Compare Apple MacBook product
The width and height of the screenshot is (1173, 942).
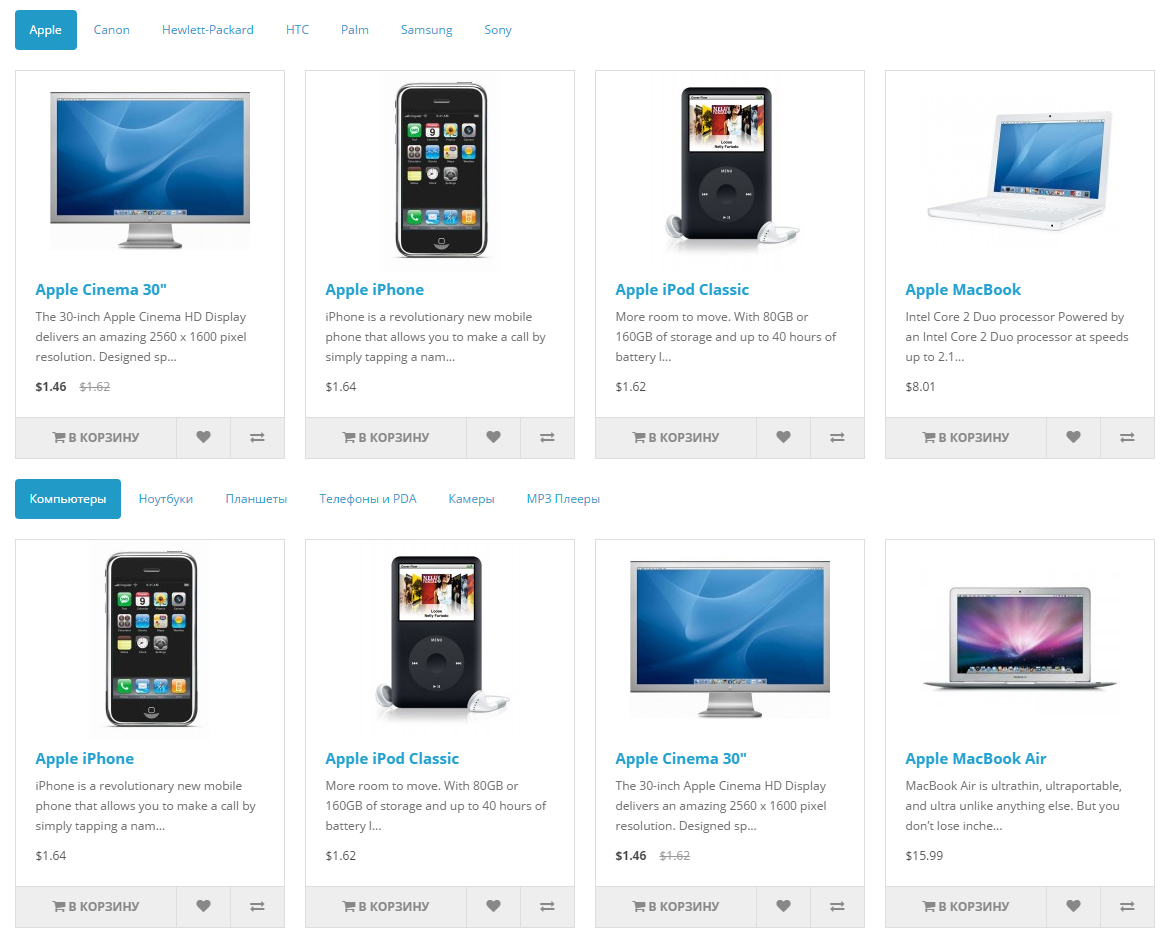[x=1127, y=438]
